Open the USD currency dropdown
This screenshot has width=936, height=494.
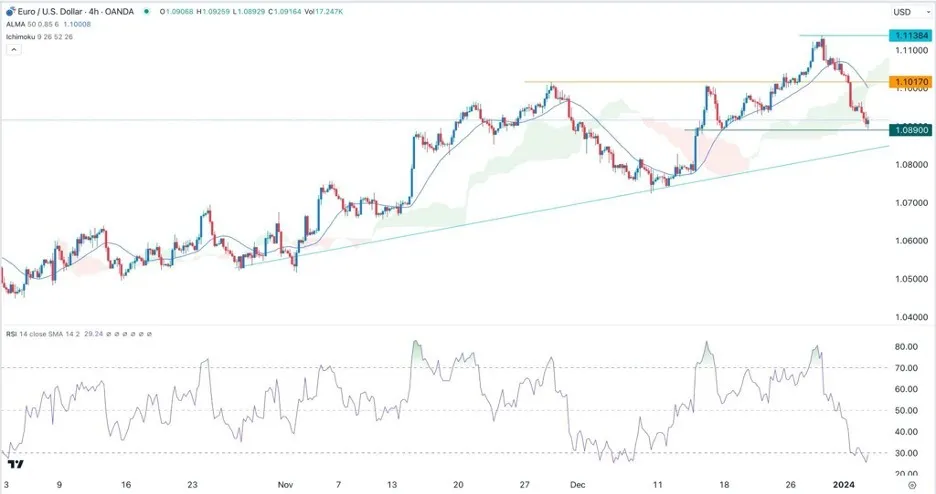(911, 12)
